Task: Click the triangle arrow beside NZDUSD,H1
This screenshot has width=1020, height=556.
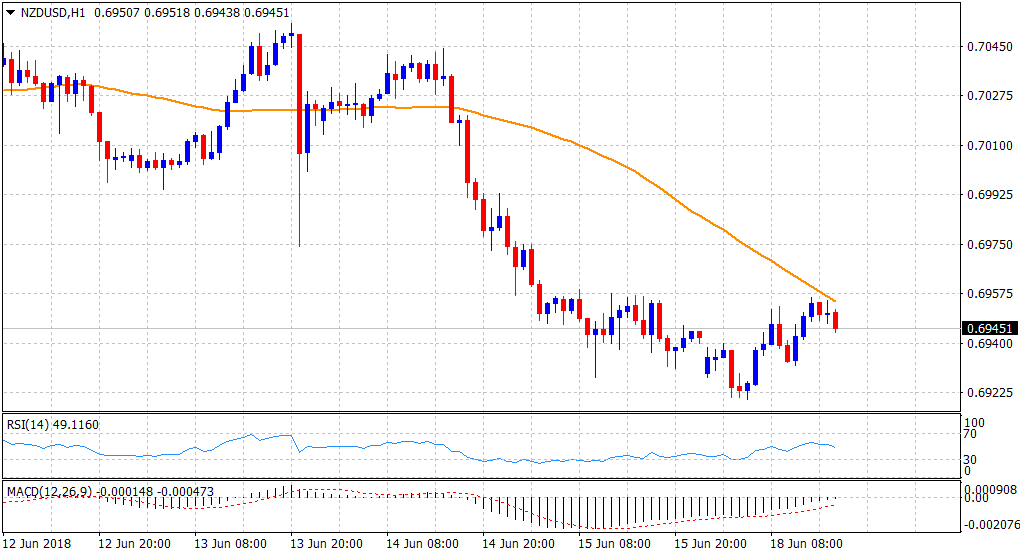Action: 11,11
